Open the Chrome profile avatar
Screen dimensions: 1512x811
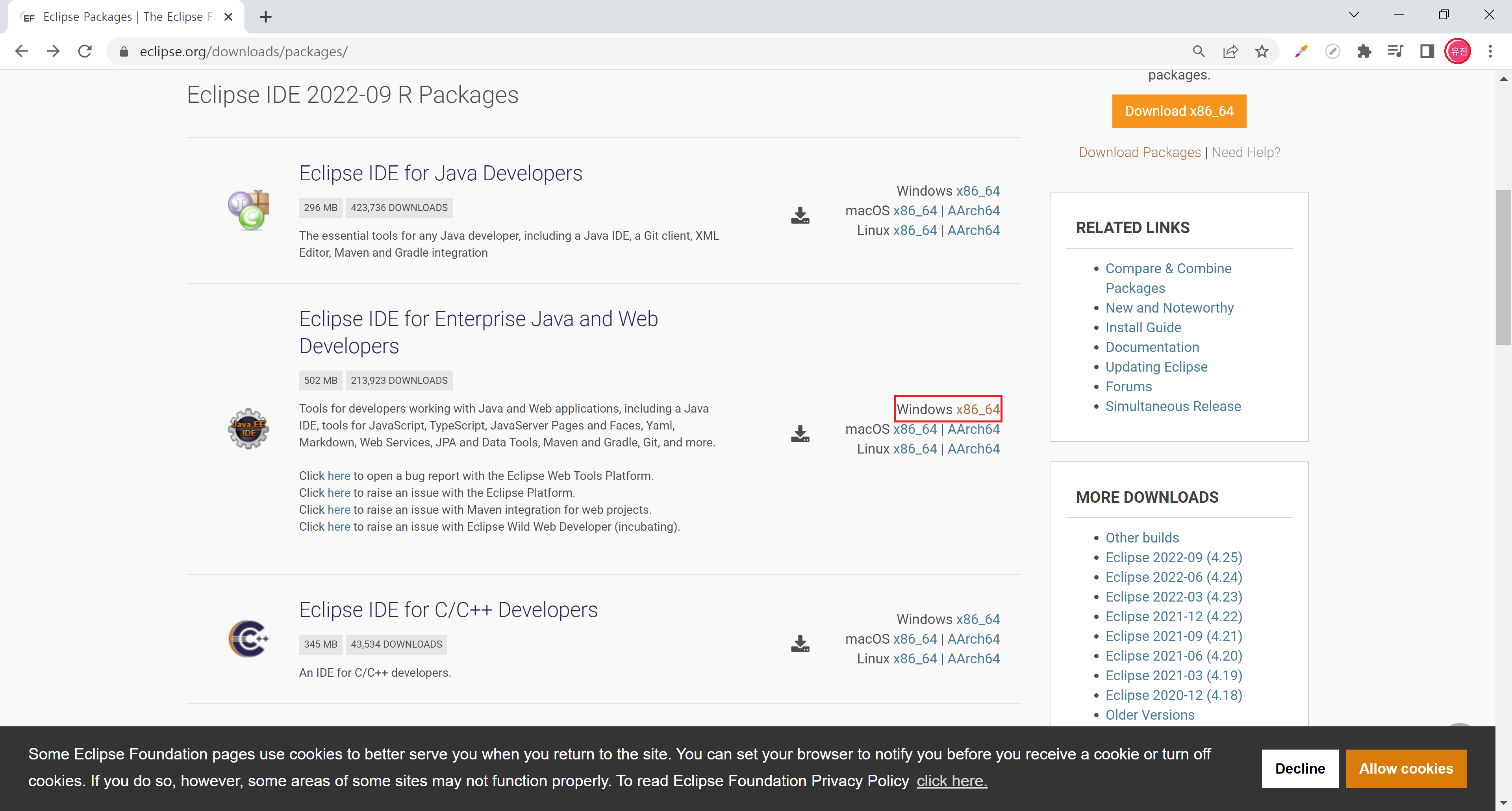click(x=1458, y=52)
